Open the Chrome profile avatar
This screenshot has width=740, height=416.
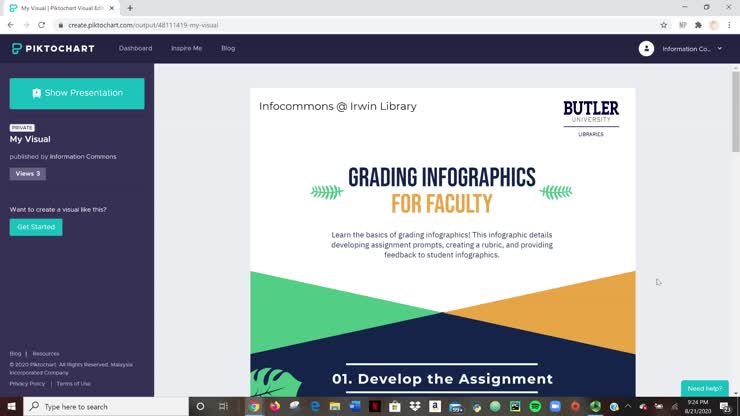(x=714, y=25)
